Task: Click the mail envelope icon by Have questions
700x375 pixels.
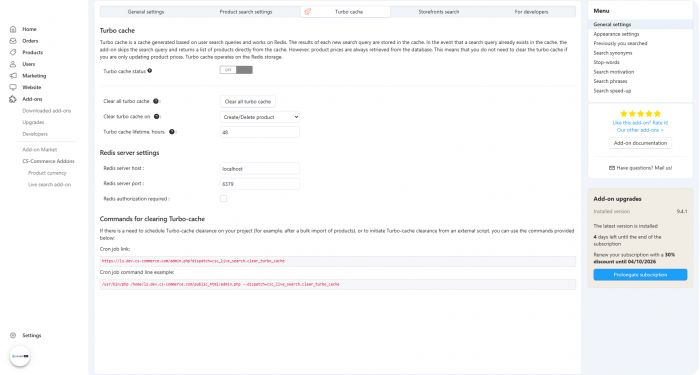Action: [612, 168]
